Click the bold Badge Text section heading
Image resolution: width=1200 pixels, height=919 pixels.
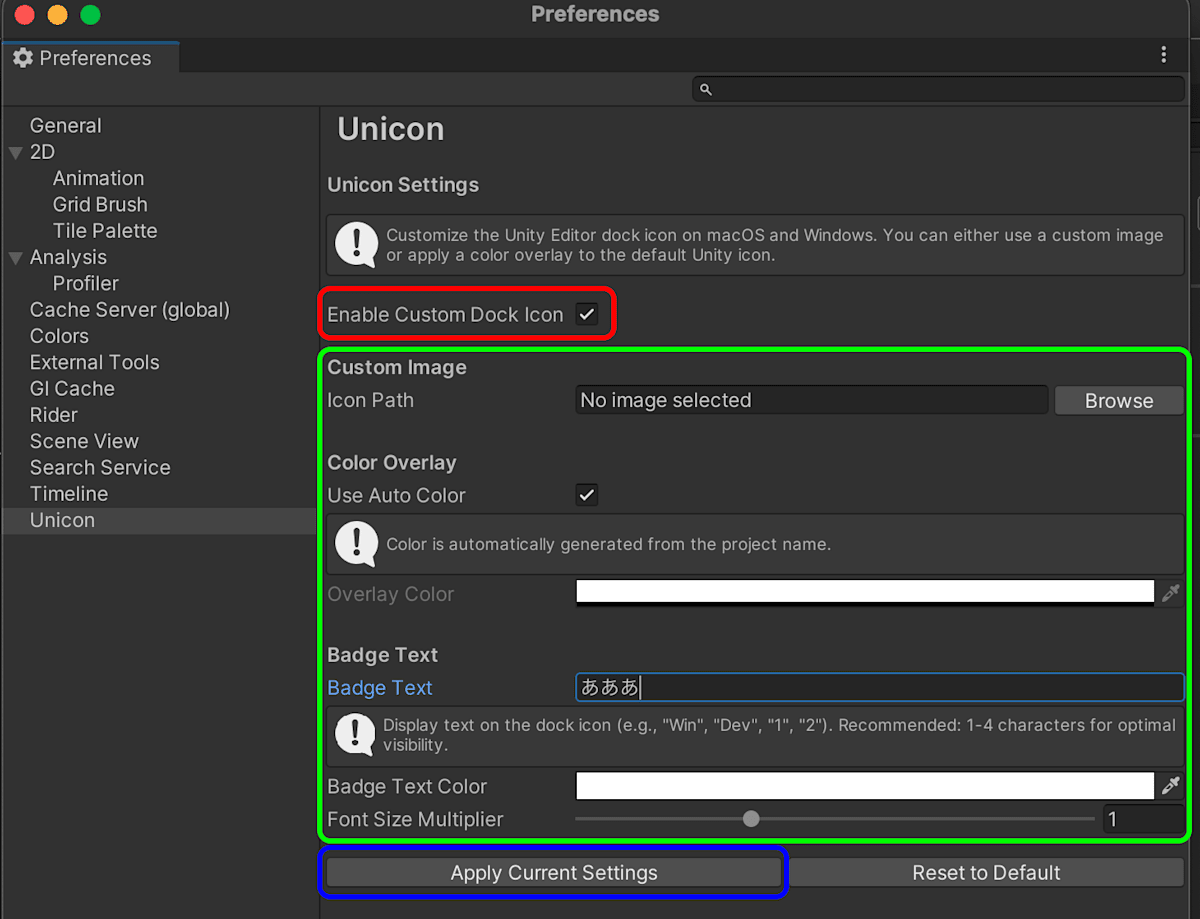coord(383,655)
